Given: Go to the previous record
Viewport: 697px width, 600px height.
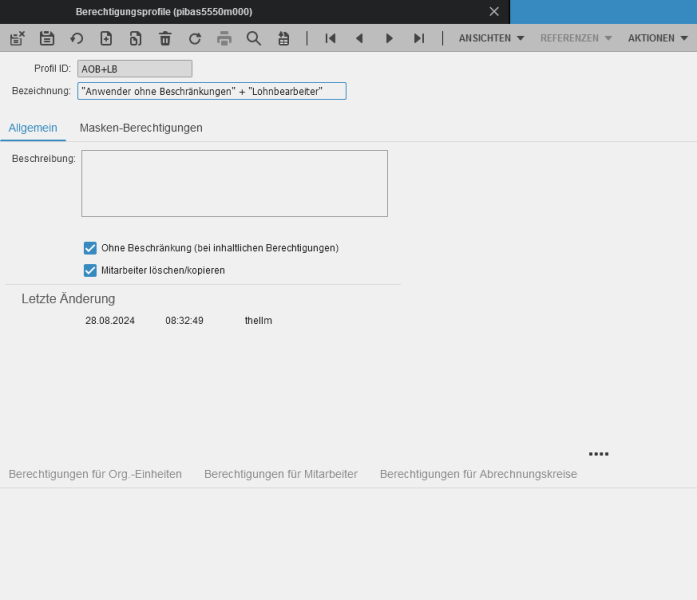Looking at the screenshot, I should pyautogui.click(x=359, y=38).
